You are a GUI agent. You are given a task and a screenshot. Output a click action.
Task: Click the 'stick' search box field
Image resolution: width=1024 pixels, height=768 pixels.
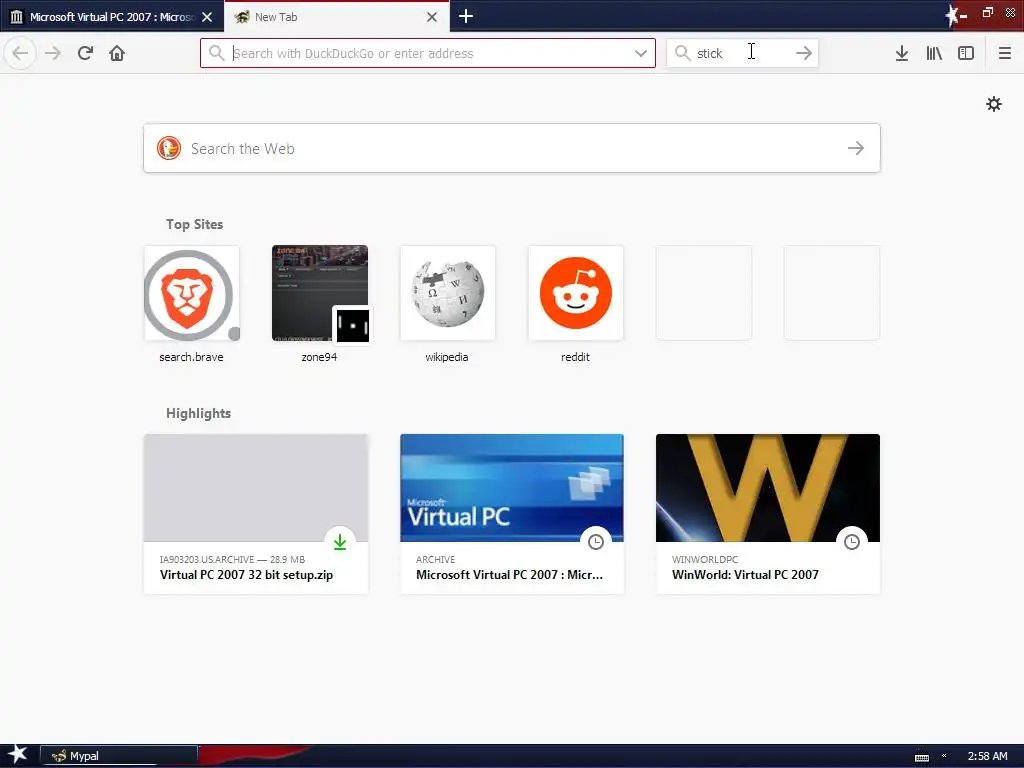pyautogui.click(x=743, y=53)
